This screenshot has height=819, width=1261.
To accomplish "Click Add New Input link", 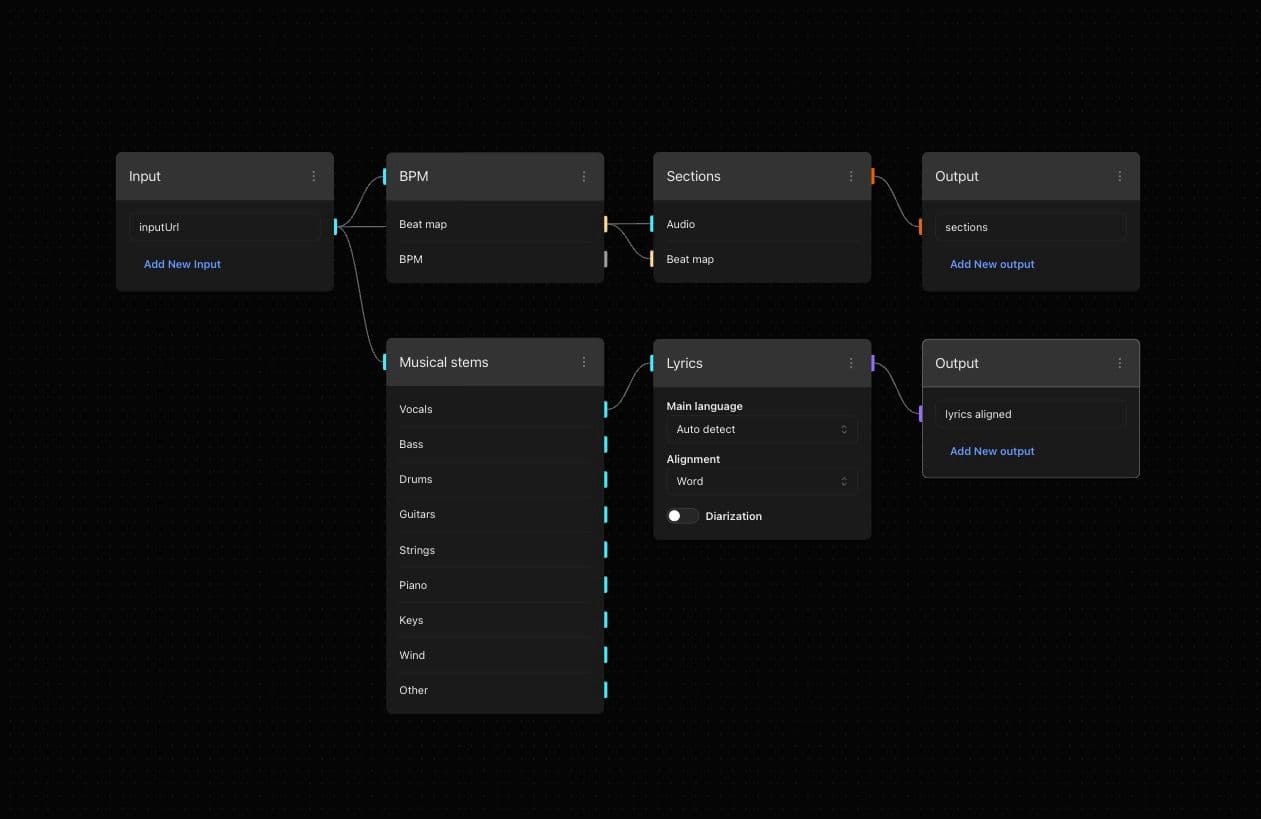I will click(182, 264).
